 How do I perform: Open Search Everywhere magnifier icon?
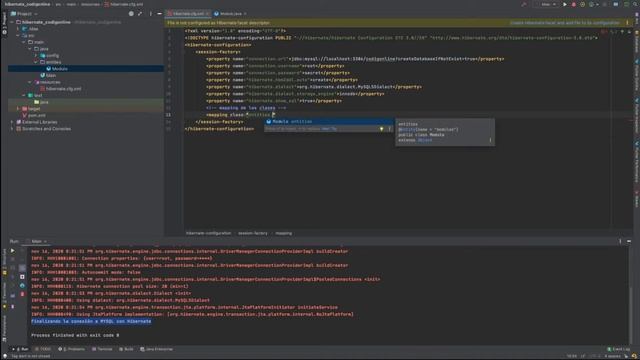coord(636,4)
